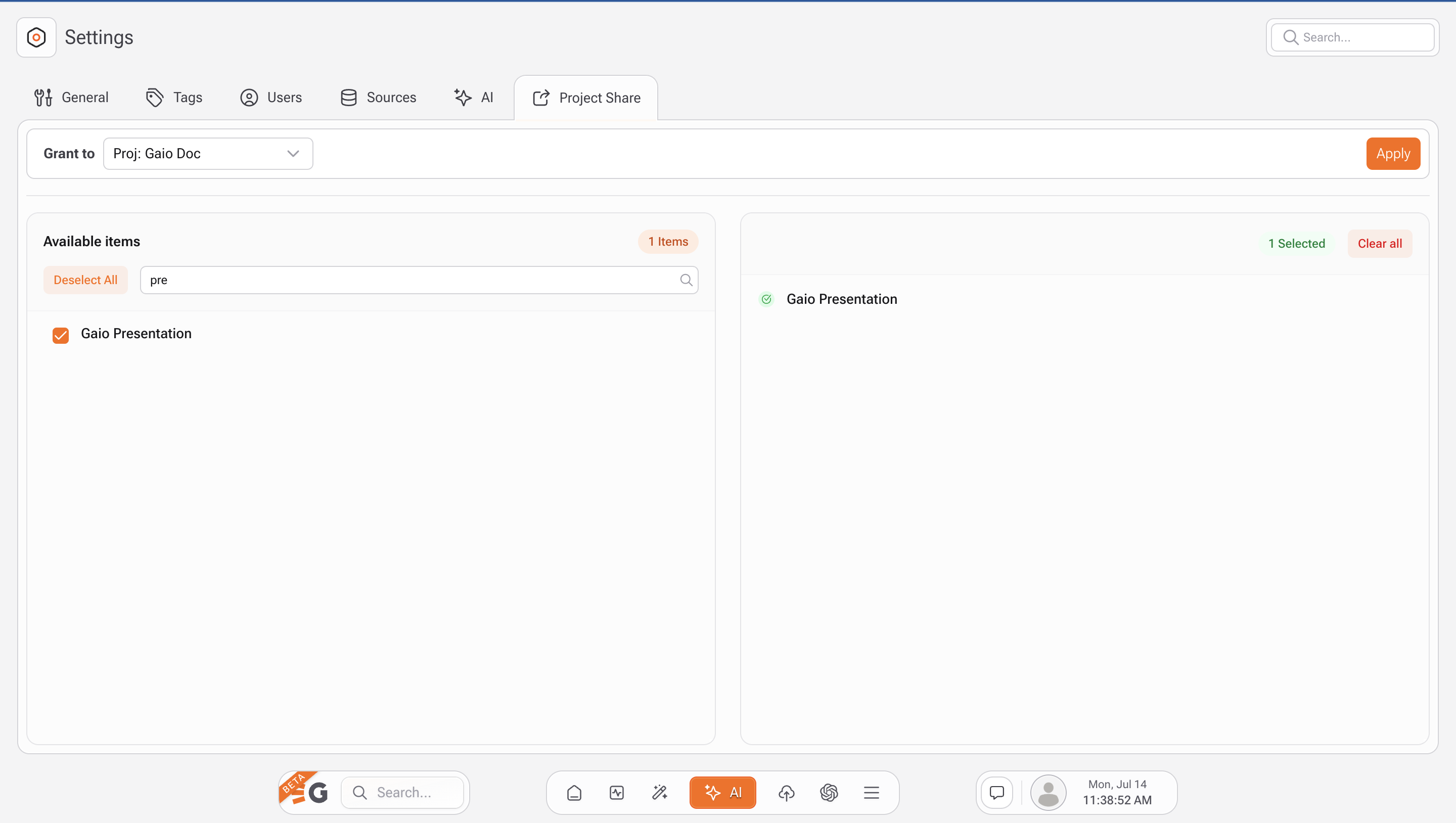Switch to the Tags tab
The width and height of the screenshot is (1456, 823).
(x=174, y=97)
